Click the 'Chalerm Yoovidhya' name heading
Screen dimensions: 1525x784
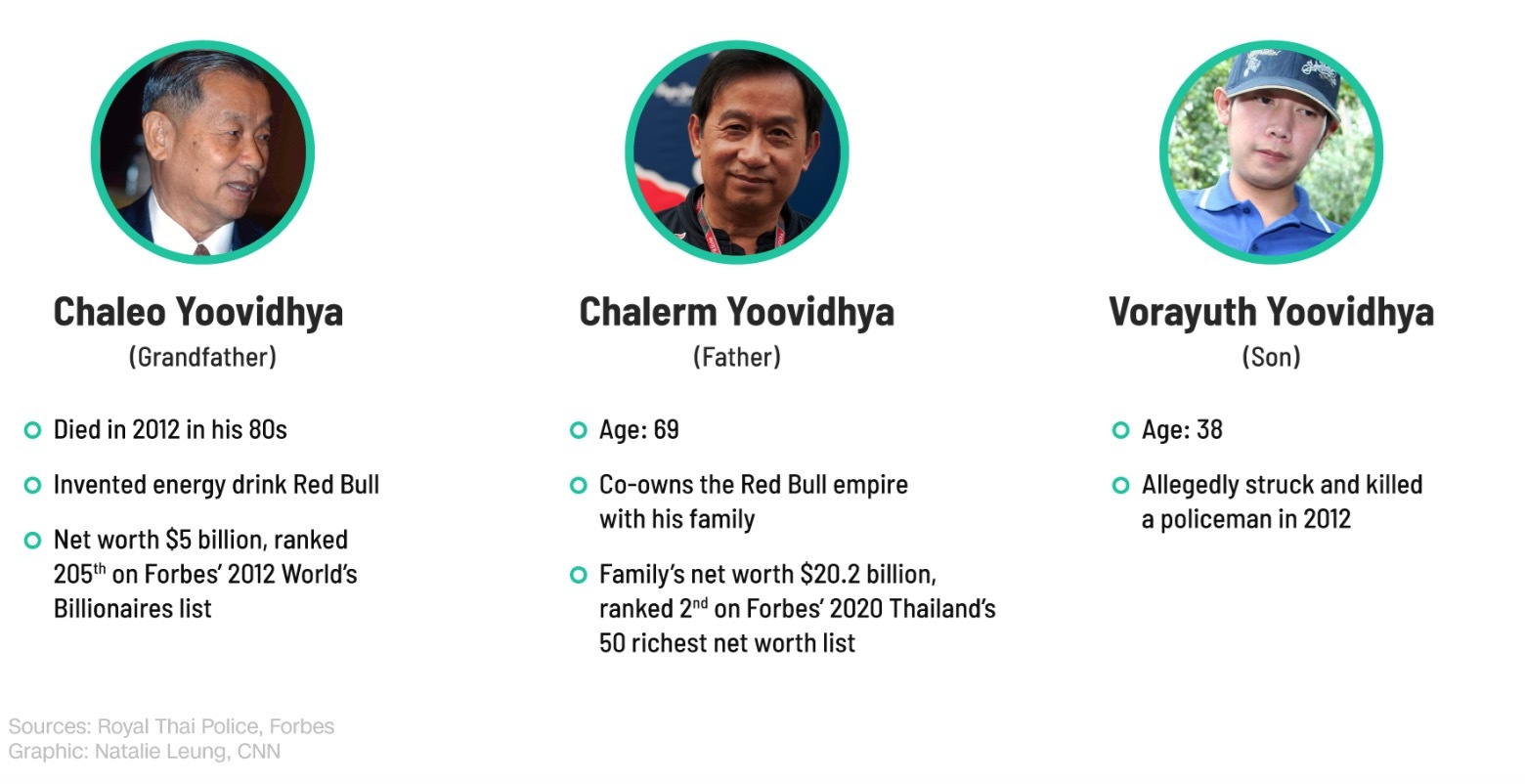coord(736,312)
